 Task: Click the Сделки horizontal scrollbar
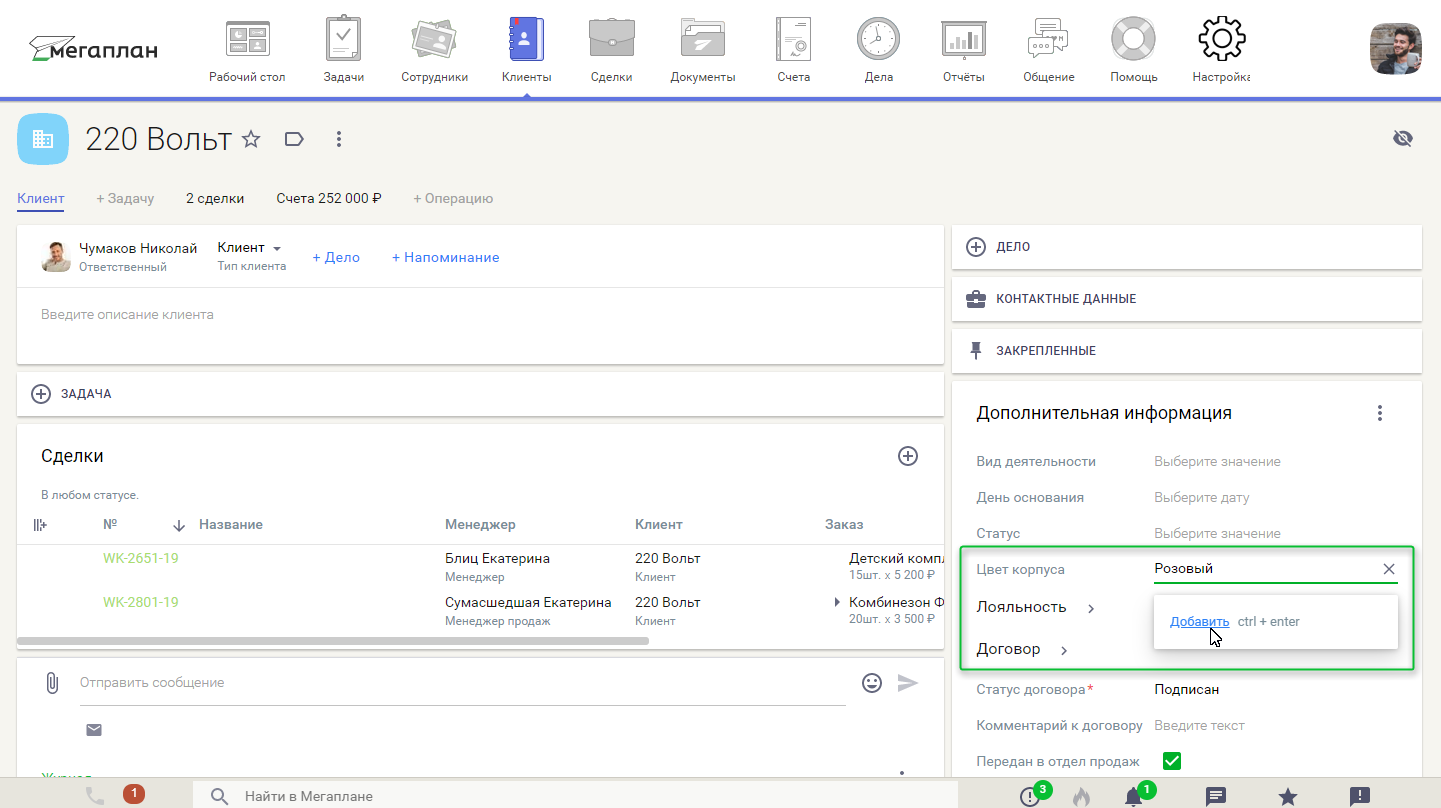coord(333,640)
